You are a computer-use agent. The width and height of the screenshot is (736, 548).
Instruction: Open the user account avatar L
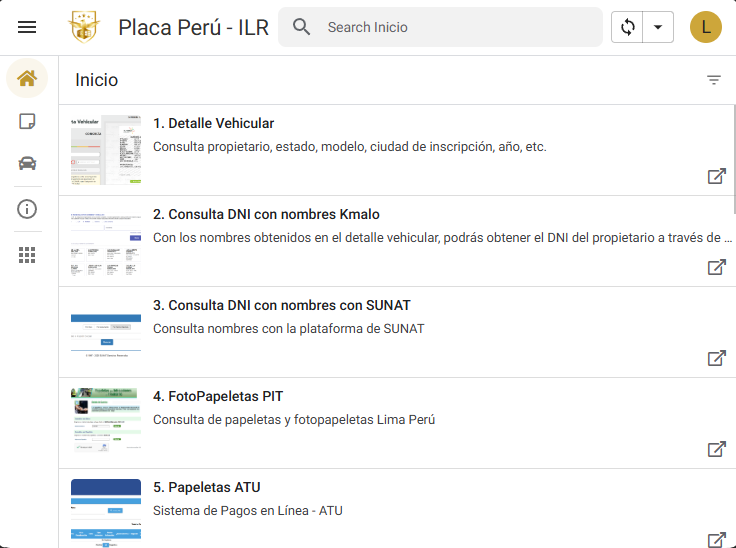click(x=706, y=27)
